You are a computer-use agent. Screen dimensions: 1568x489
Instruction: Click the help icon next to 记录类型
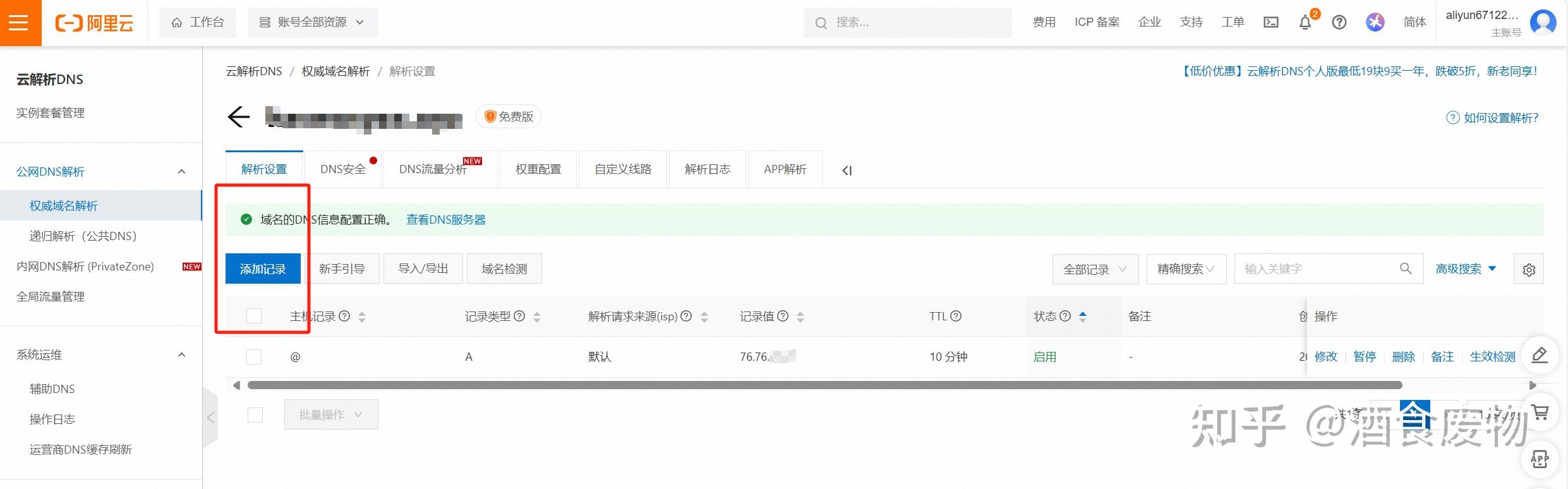click(x=519, y=316)
